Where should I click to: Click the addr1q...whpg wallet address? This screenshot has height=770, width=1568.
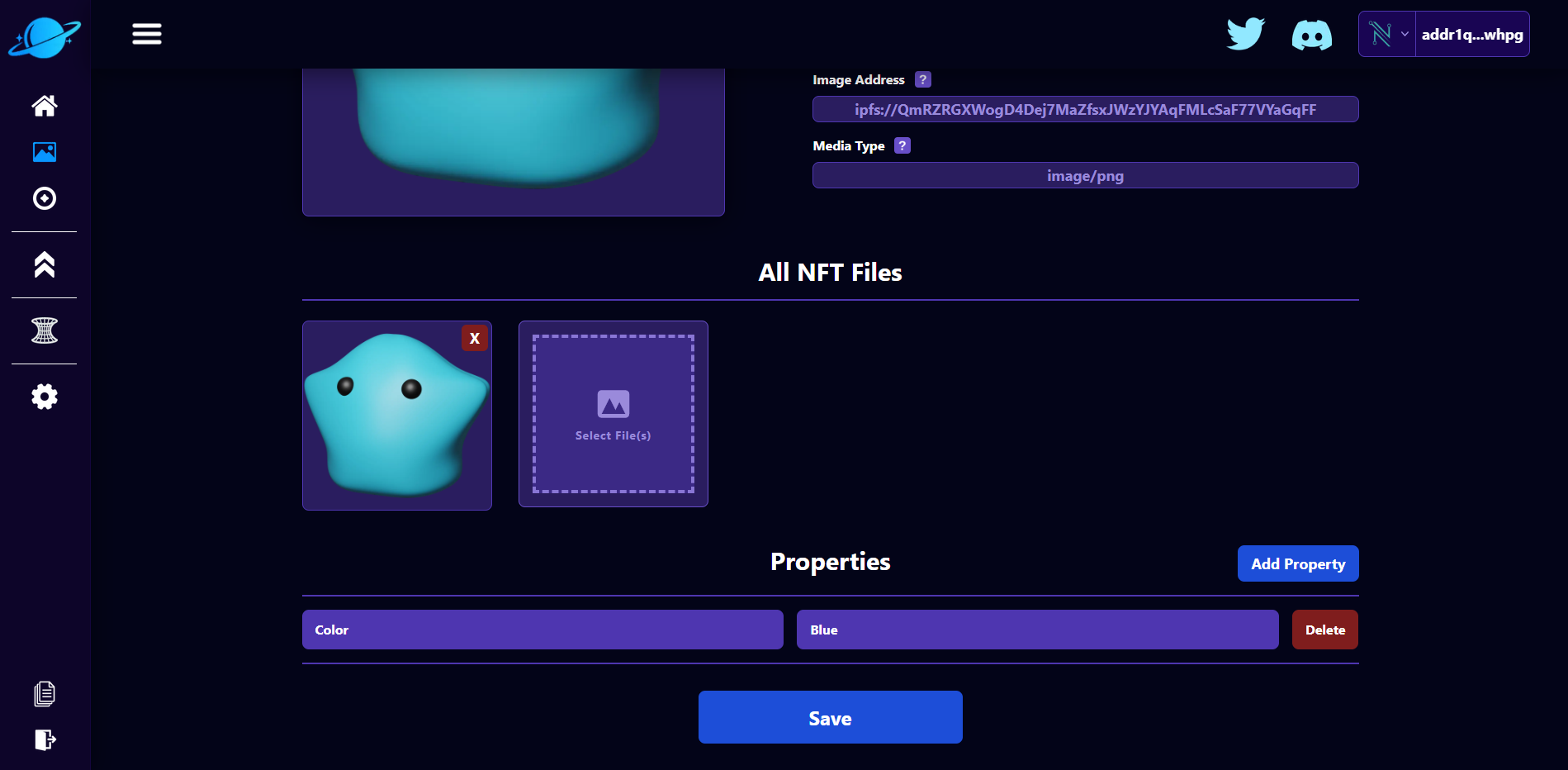[x=1472, y=35]
